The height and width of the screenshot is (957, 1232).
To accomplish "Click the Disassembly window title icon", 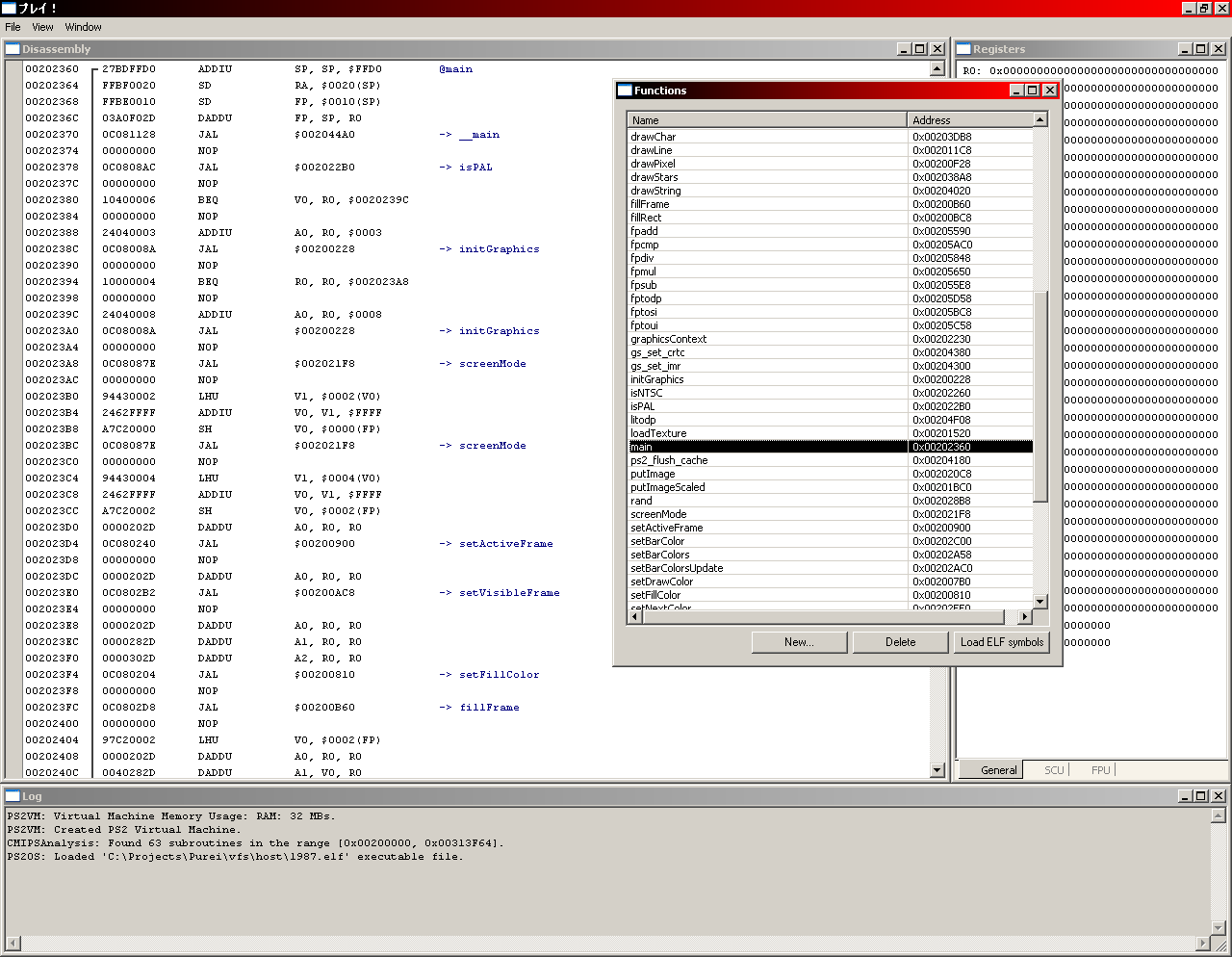I will click(x=13, y=49).
